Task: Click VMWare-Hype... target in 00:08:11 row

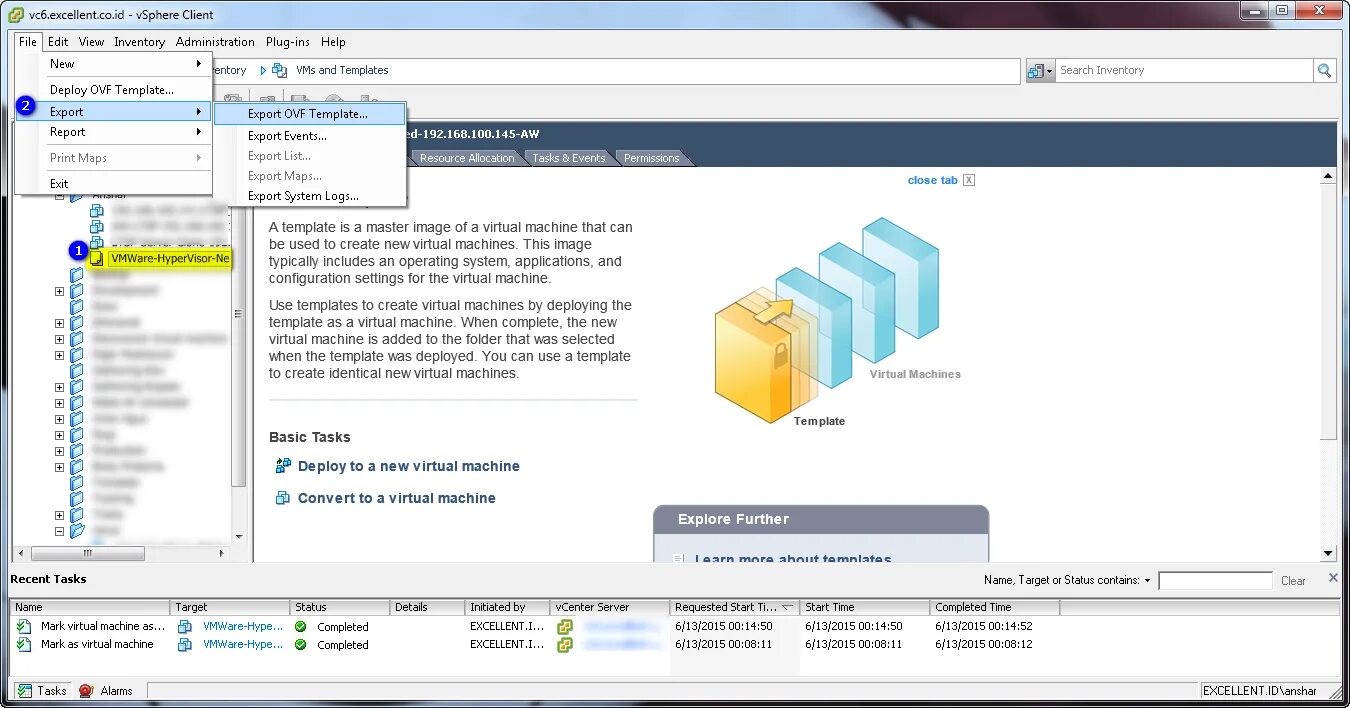Action: 243,645
